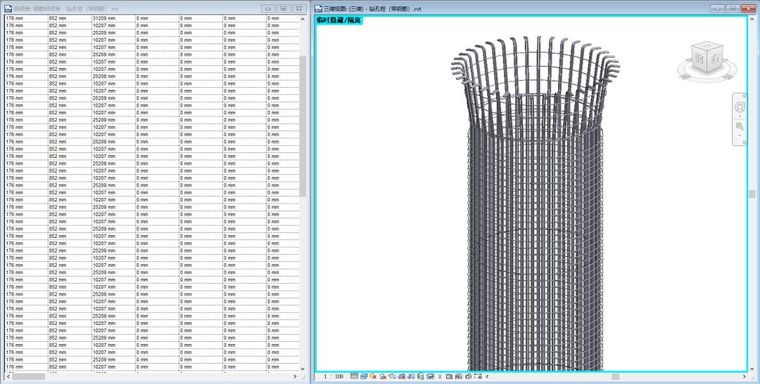Click the schedule horizontal scrollbar thumb
Viewport: 760px width, 384px height.
29,376
